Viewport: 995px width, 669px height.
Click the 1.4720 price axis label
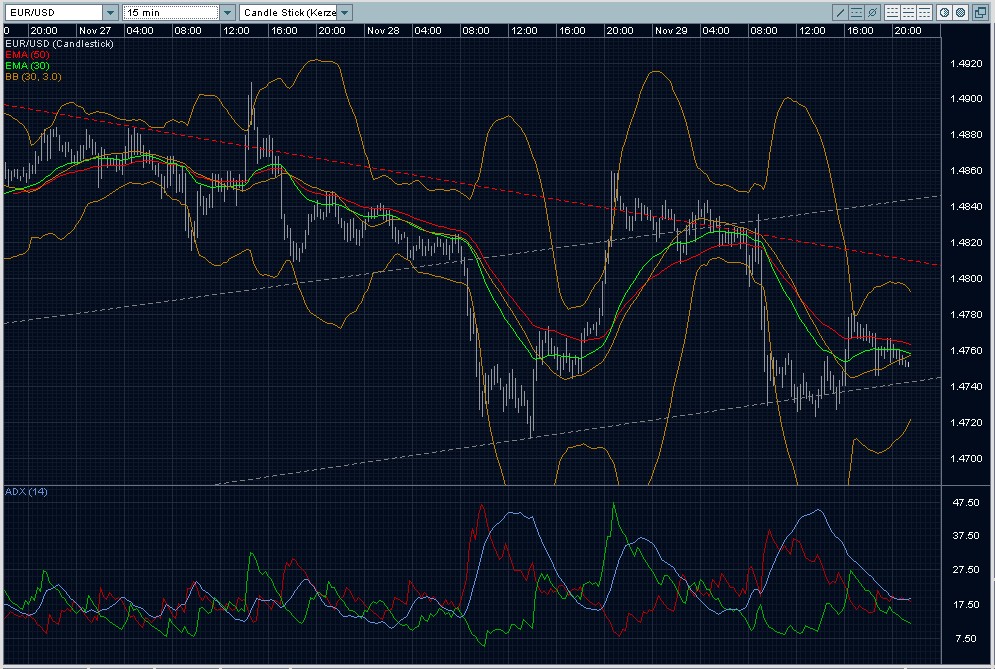click(x=966, y=423)
